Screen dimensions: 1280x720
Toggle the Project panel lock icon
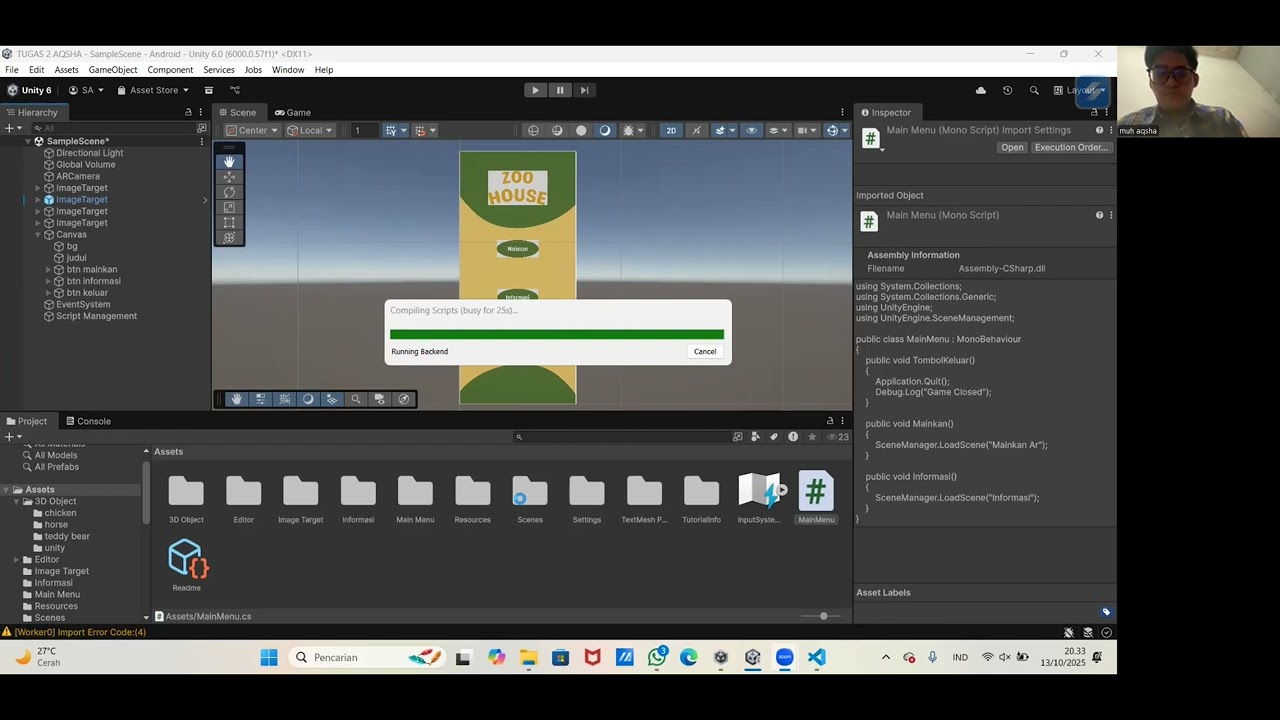829,421
